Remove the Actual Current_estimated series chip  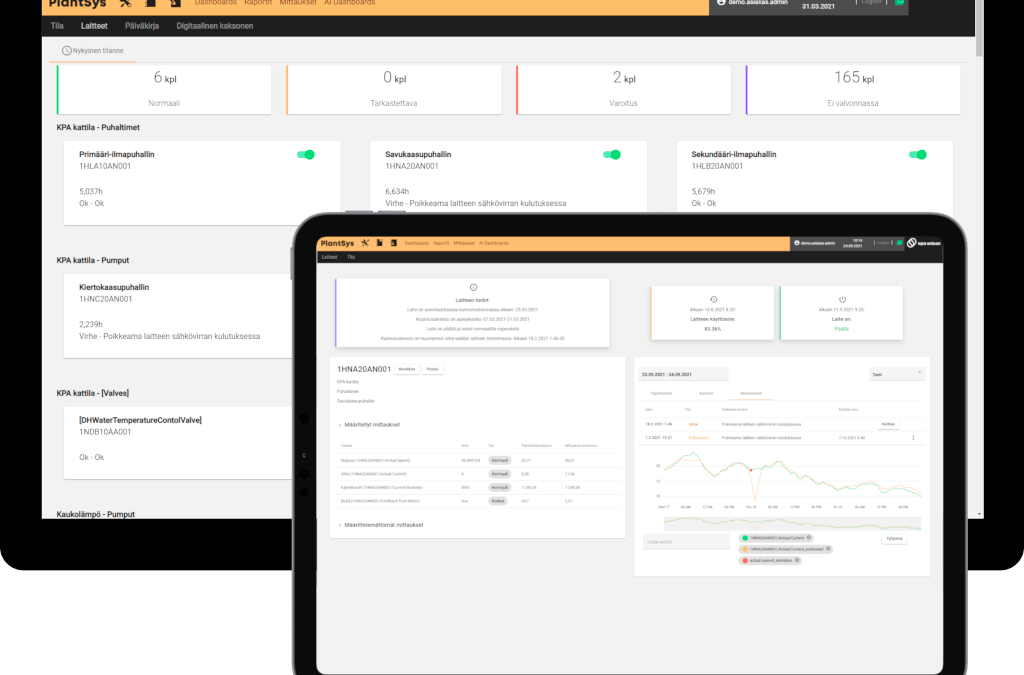828,549
